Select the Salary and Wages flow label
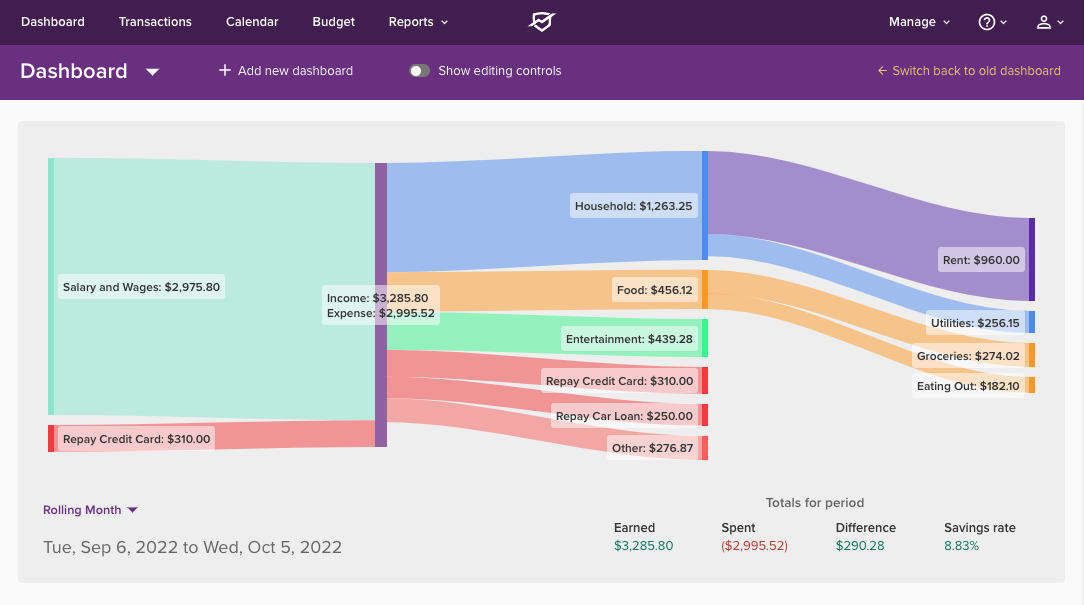The image size is (1084, 605). 141,287
